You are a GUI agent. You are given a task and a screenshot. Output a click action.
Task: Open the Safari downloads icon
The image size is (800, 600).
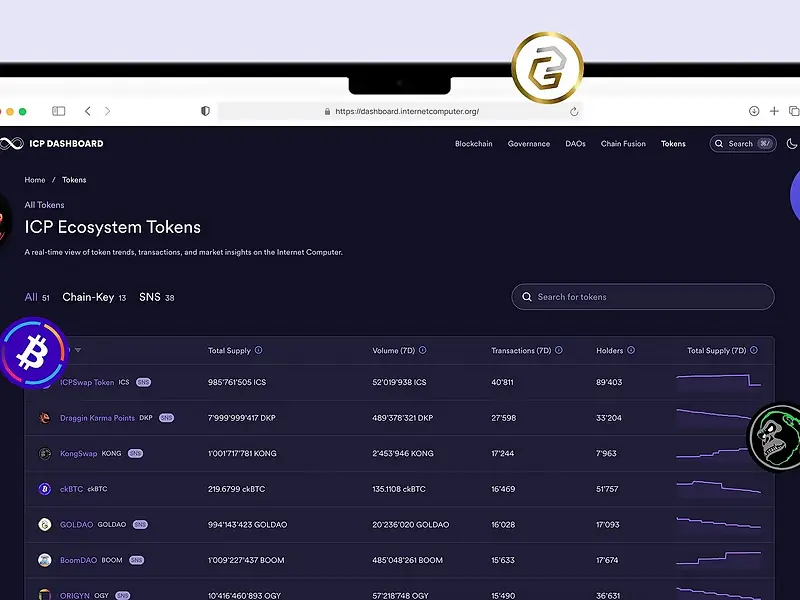pyautogui.click(x=754, y=111)
